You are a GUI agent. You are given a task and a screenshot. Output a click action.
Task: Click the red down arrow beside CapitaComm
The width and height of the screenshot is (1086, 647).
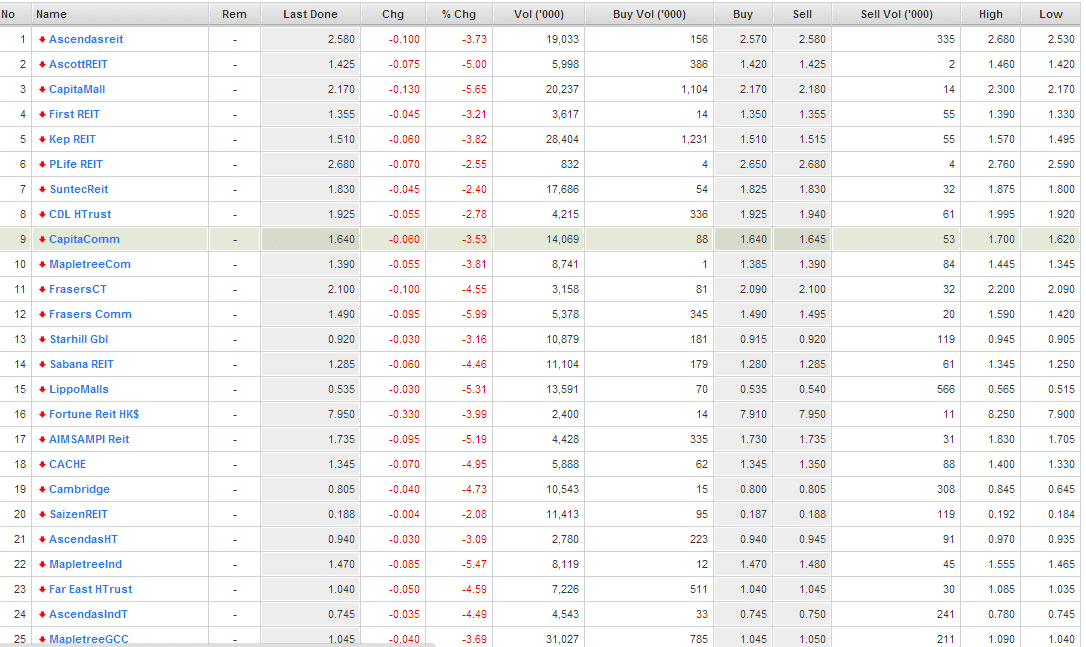(42, 239)
